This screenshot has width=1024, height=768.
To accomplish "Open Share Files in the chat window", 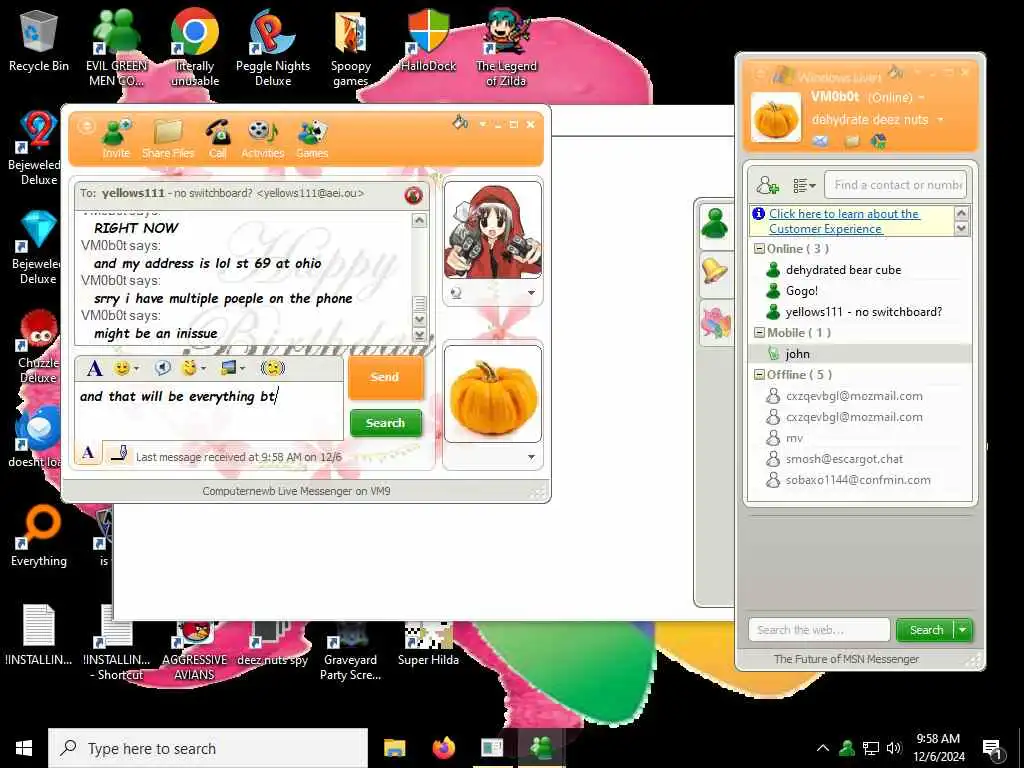I will (x=168, y=138).
